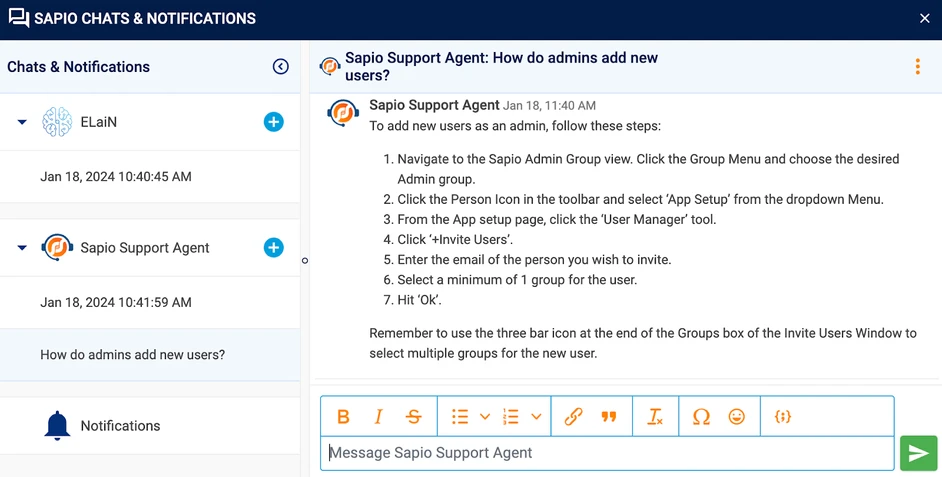Add a new Sapio Support Agent chat
The image size is (942, 477).
click(x=273, y=248)
